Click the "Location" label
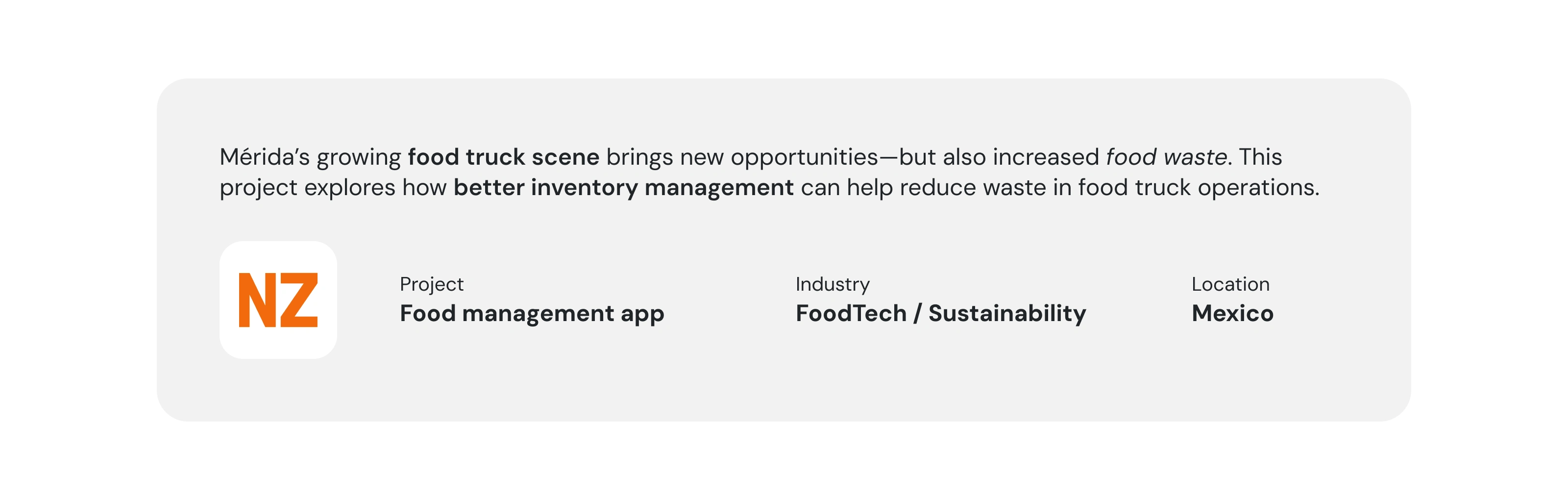Screen dimensions: 1568x500 1230,284
